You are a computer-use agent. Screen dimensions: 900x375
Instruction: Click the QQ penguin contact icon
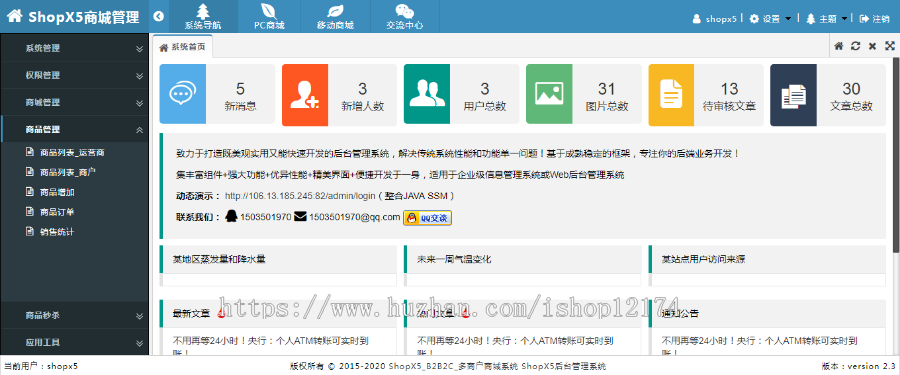231,217
